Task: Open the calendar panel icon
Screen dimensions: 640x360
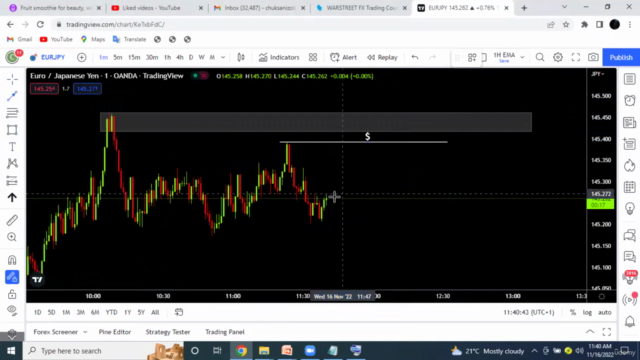Action: (630, 187)
